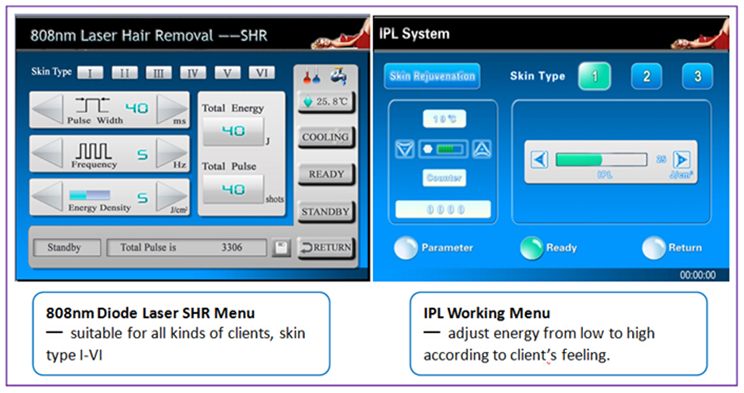Screen dimensions: 744x393
Task: Click the cooling level indicator bar
Action: pos(444,150)
